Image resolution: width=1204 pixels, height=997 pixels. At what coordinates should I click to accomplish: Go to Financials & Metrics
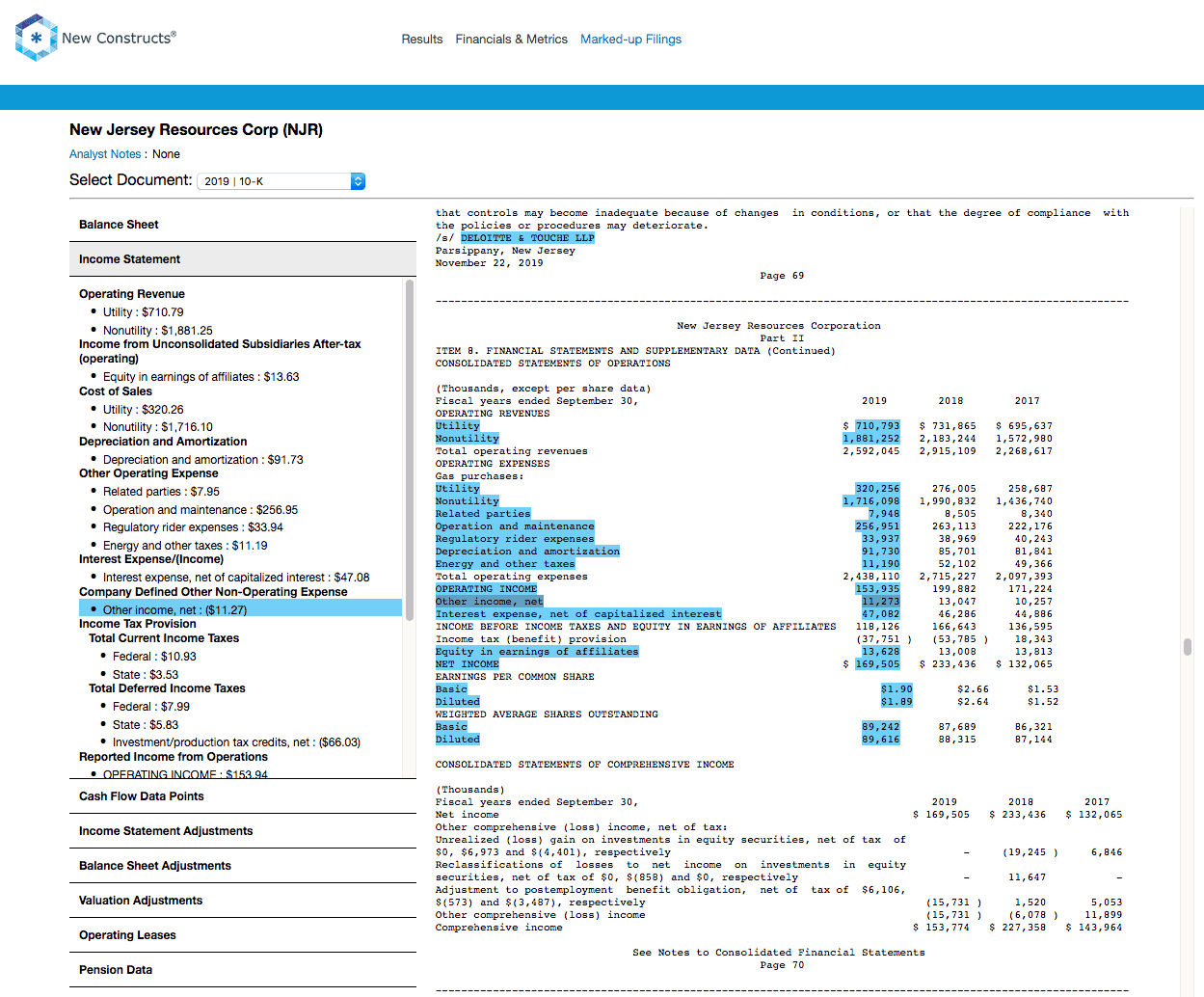(x=511, y=40)
